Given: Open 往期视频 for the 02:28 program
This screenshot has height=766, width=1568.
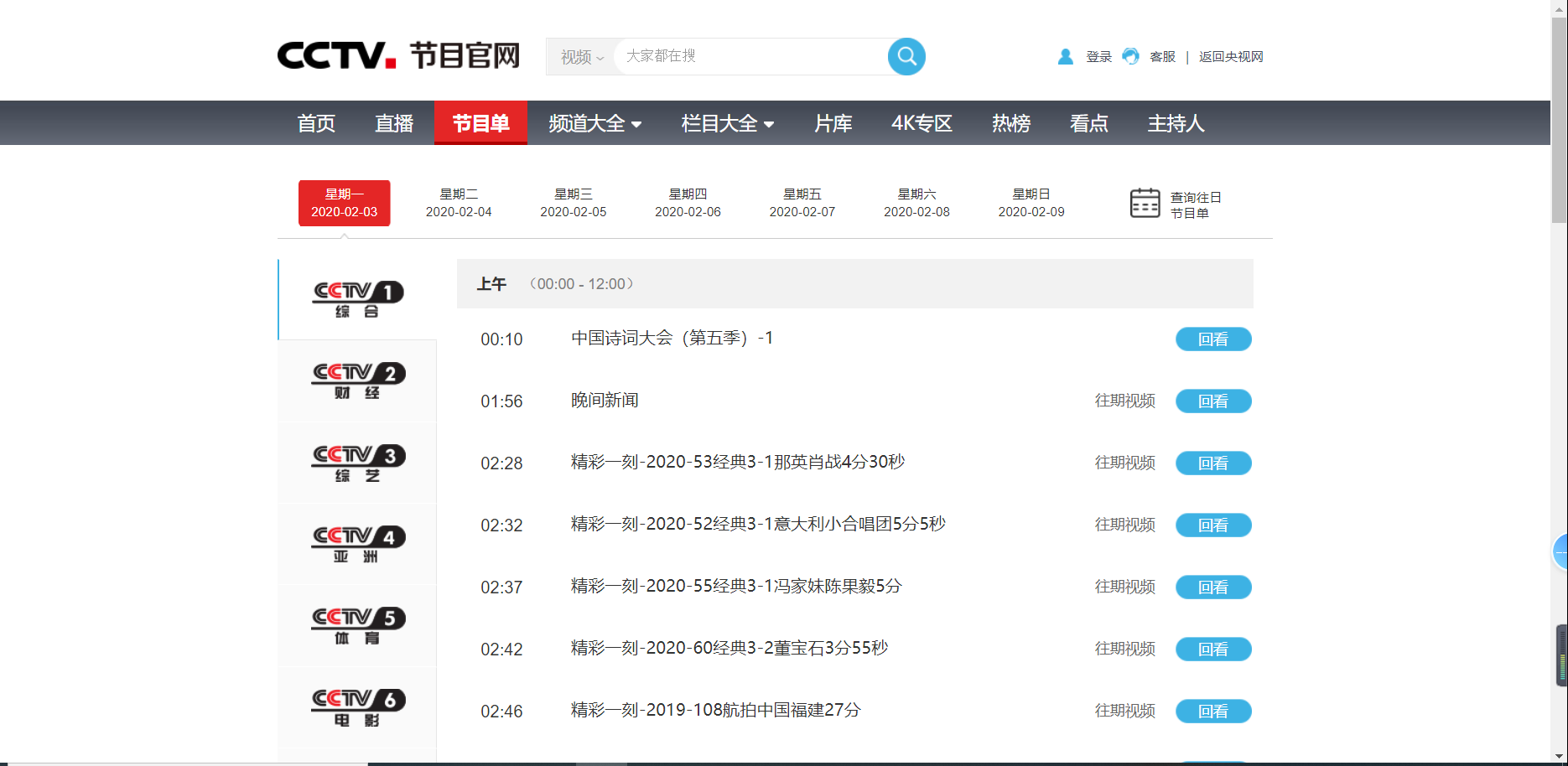Looking at the screenshot, I should (x=1125, y=463).
